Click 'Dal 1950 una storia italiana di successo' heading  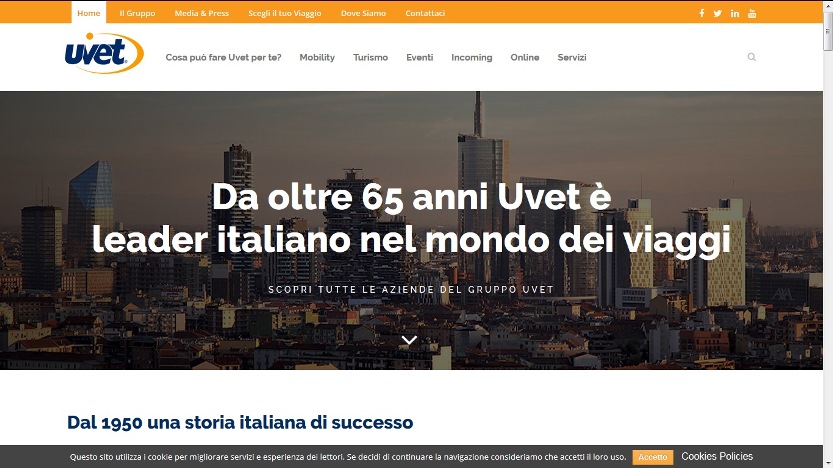pyautogui.click(x=240, y=422)
